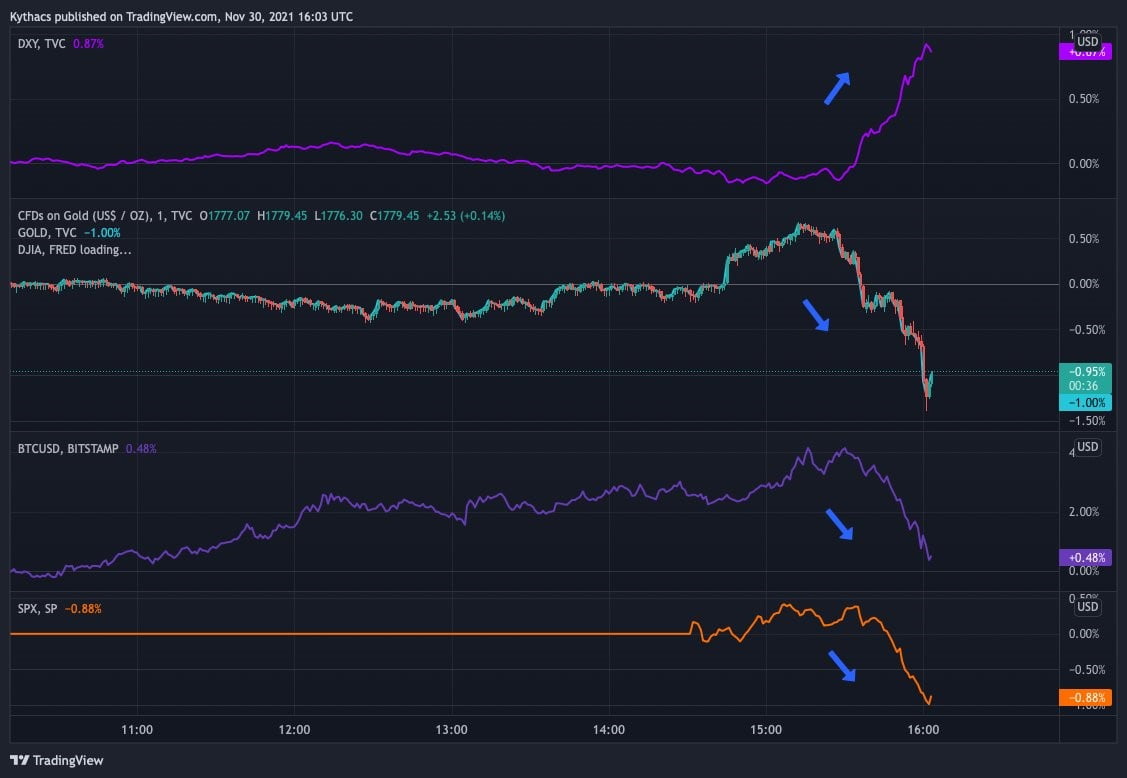The height and width of the screenshot is (778, 1127).
Task: Open the USD currency selector on BTCUSD pane
Action: pos(1087,447)
